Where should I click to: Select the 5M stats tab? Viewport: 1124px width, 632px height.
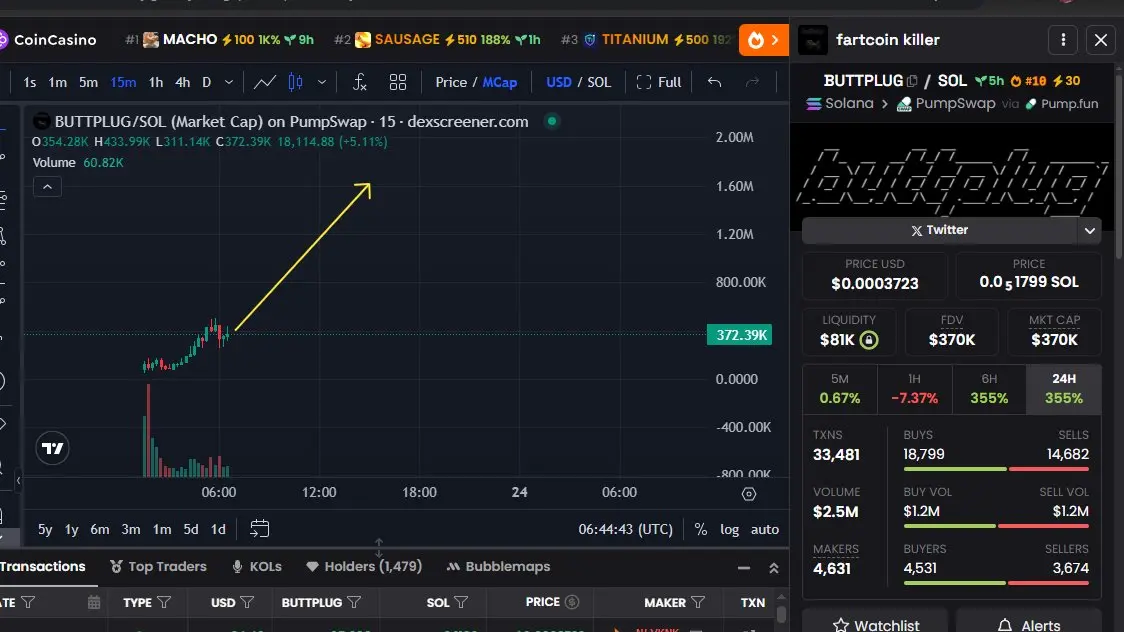tap(839, 389)
